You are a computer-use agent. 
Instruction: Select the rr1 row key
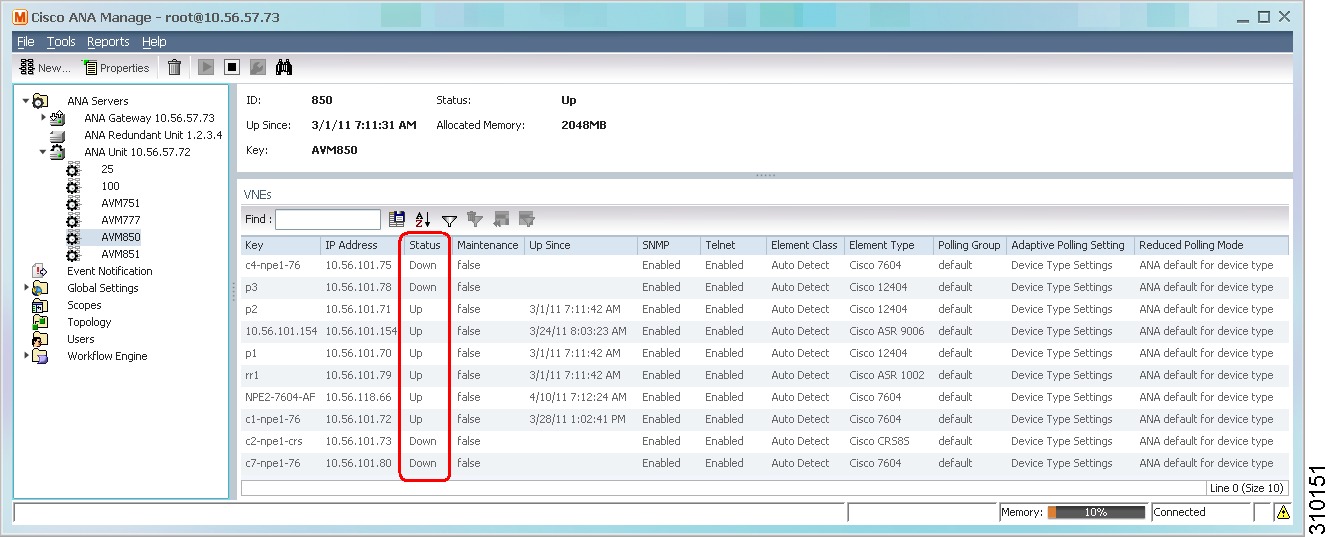(x=252, y=375)
